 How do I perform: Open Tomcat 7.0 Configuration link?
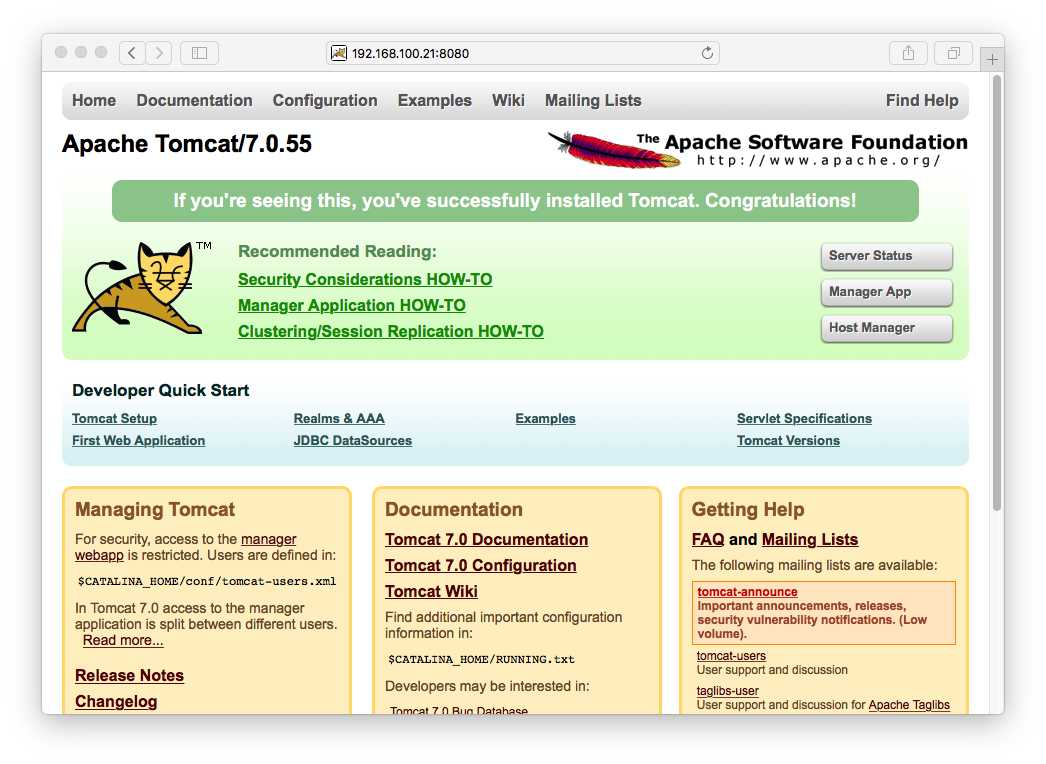click(480, 565)
